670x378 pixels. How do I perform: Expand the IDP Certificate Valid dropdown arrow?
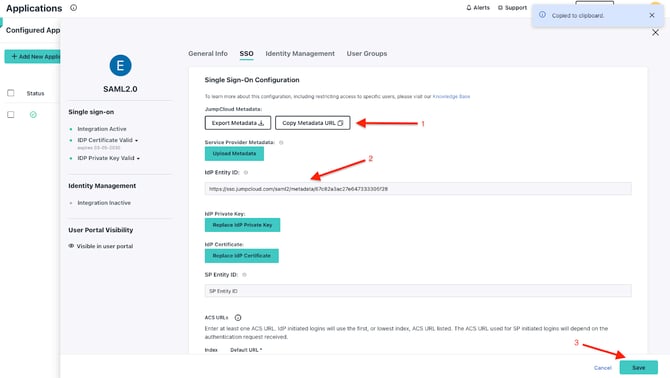(x=137, y=141)
